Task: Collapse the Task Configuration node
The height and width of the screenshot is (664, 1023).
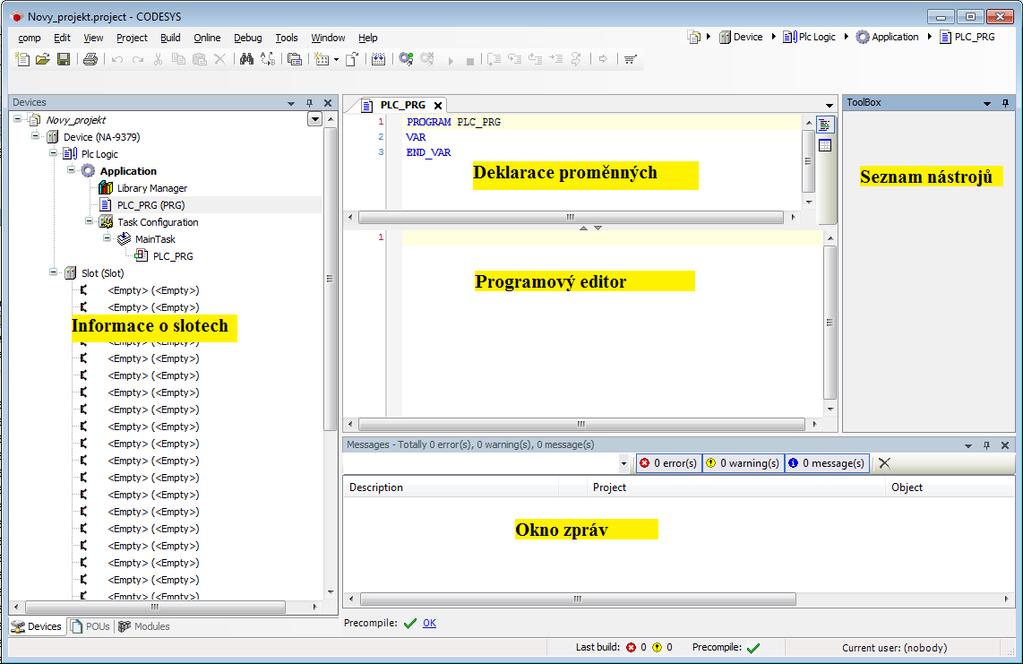Action: [89, 221]
